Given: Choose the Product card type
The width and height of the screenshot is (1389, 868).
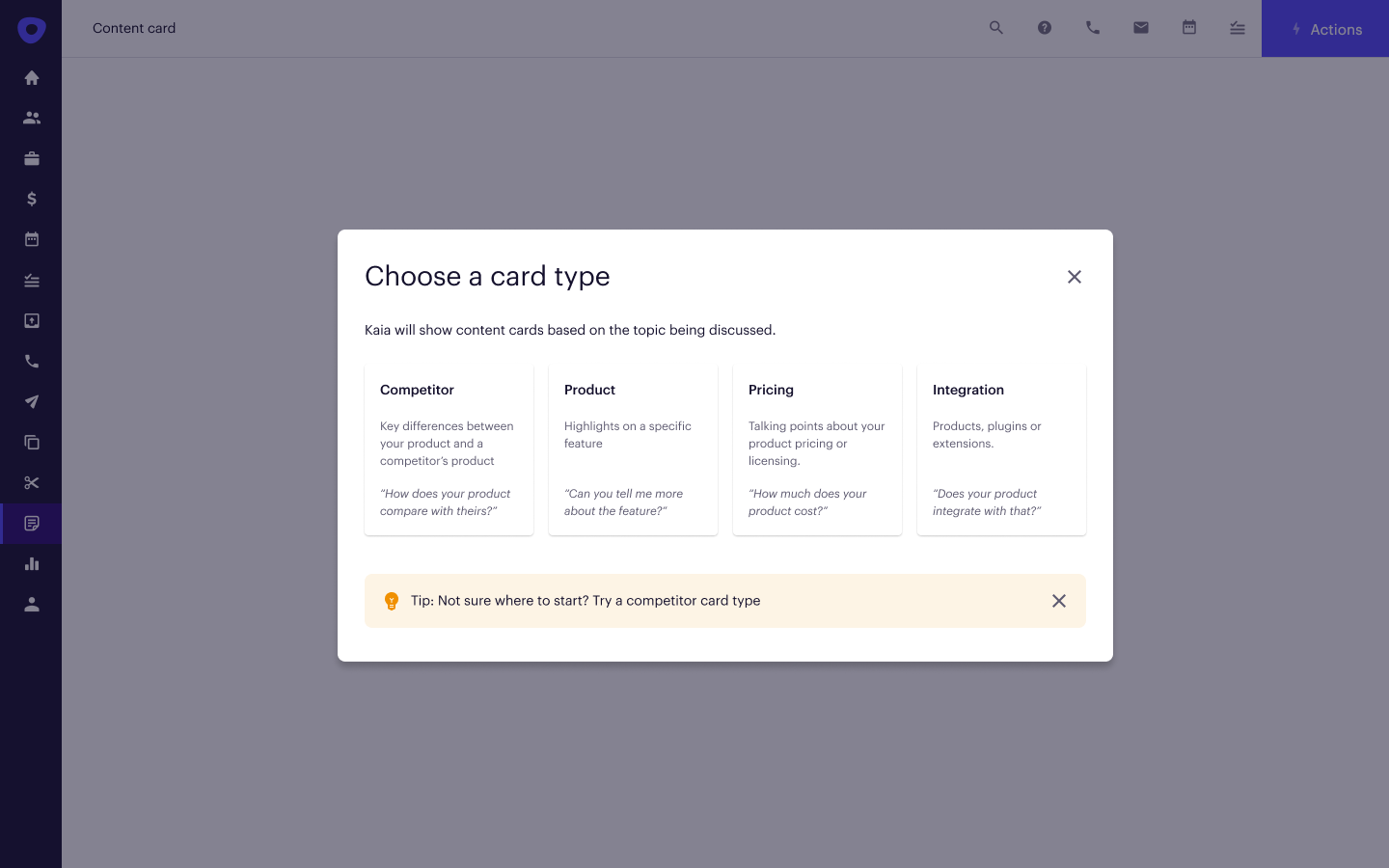Looking at the screenshot, I should 633,449.
